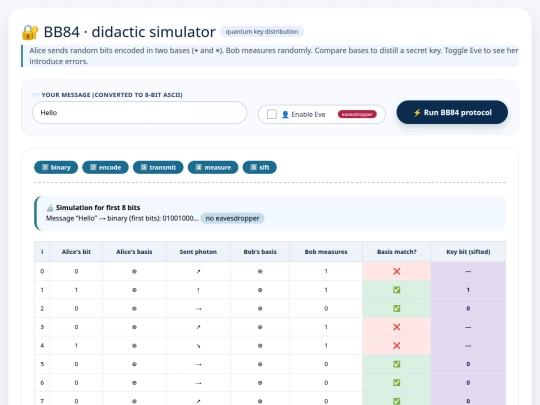This screenshot has height=405, width=540.
Task: Click the microscope icon by Simulation heading
Action: tap(50, 208)
